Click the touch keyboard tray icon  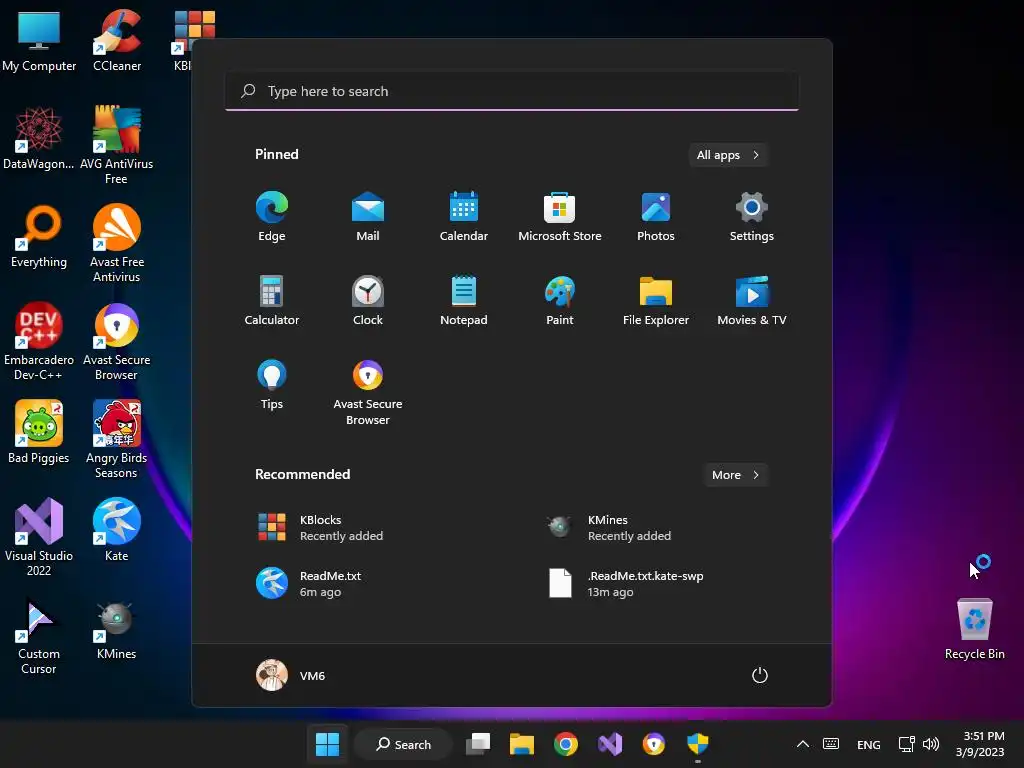[831, 744]
